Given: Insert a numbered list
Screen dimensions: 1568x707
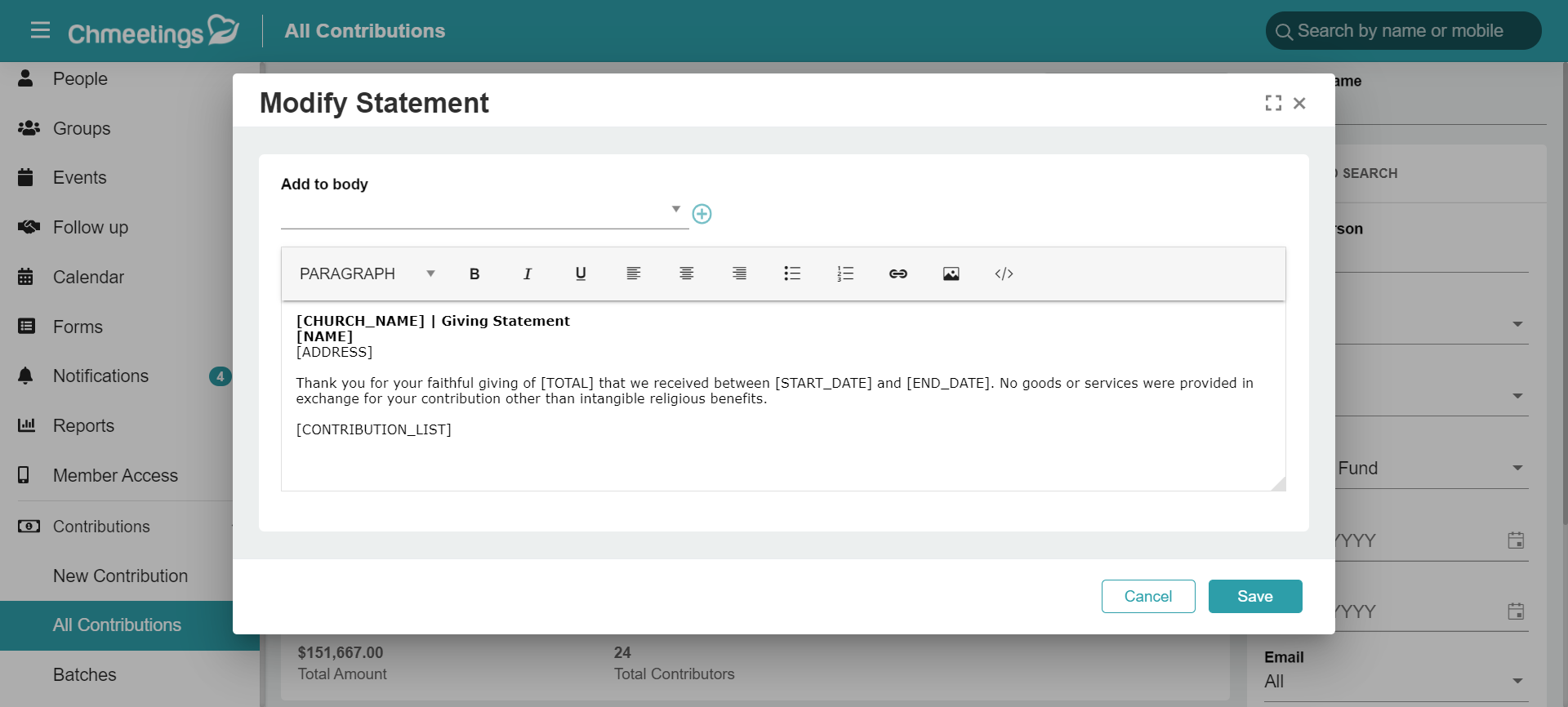Looking at the screenshot, I should pos(845,273).
